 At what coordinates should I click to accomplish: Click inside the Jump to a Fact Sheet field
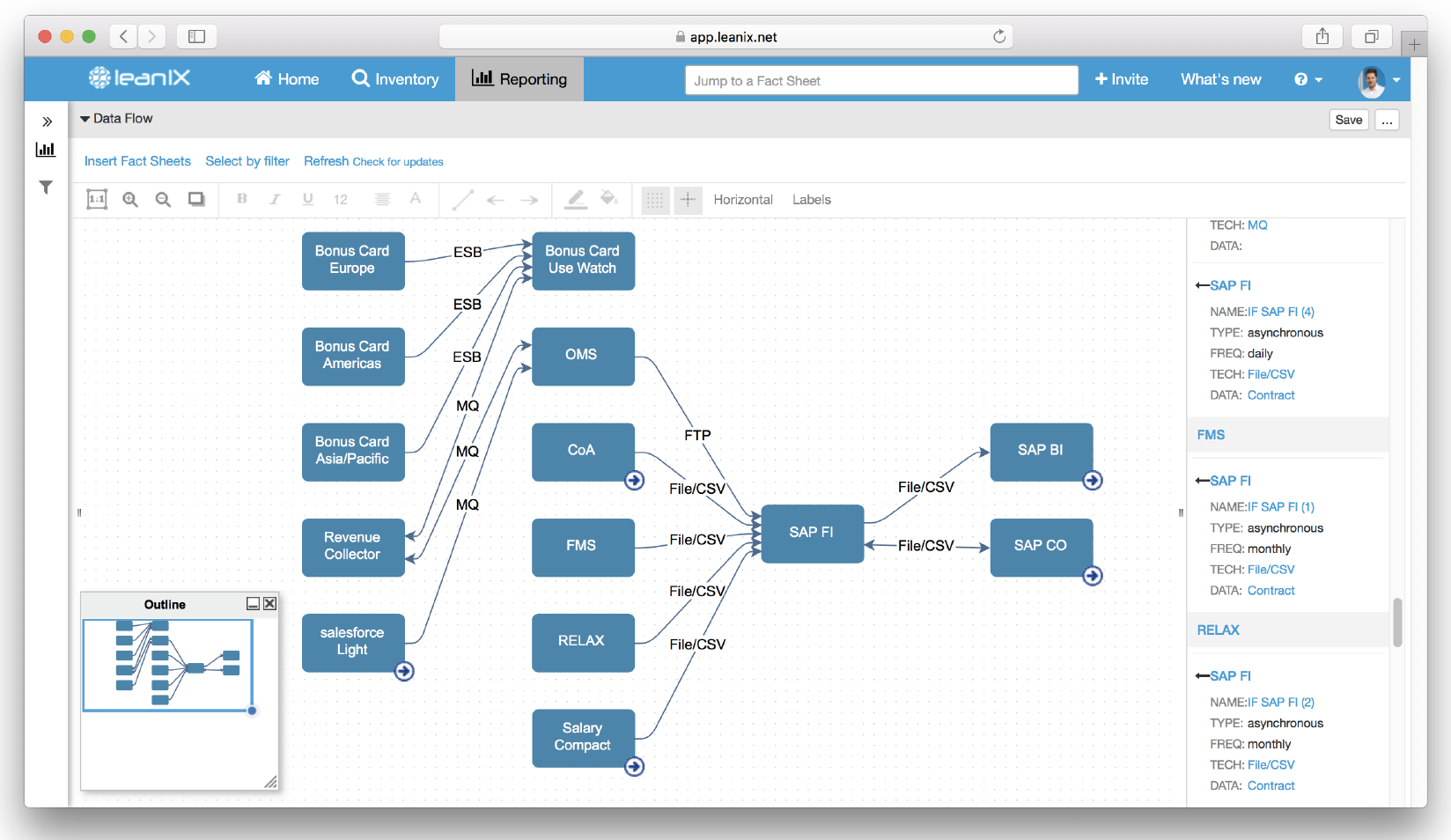(880, 79)
